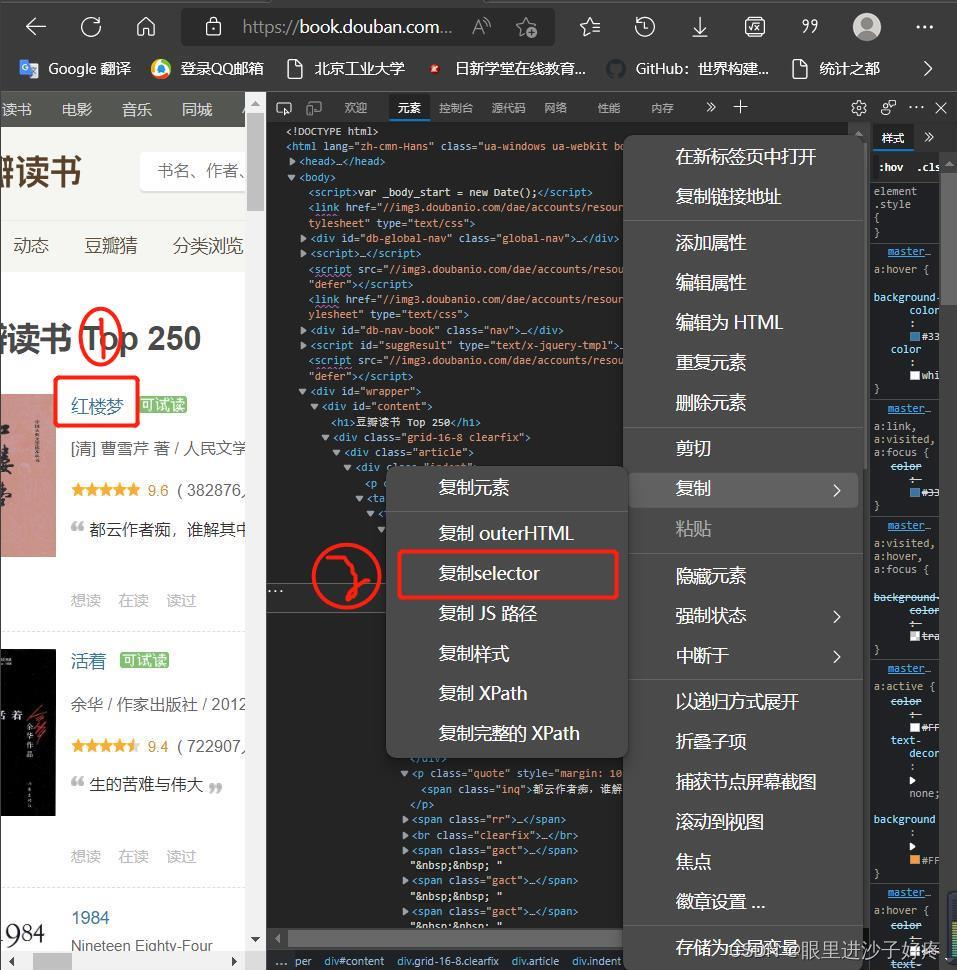The width and height of the screenshot is (957, 970).
Task: Choose 复制元素 option
Action: coord(507,487)
